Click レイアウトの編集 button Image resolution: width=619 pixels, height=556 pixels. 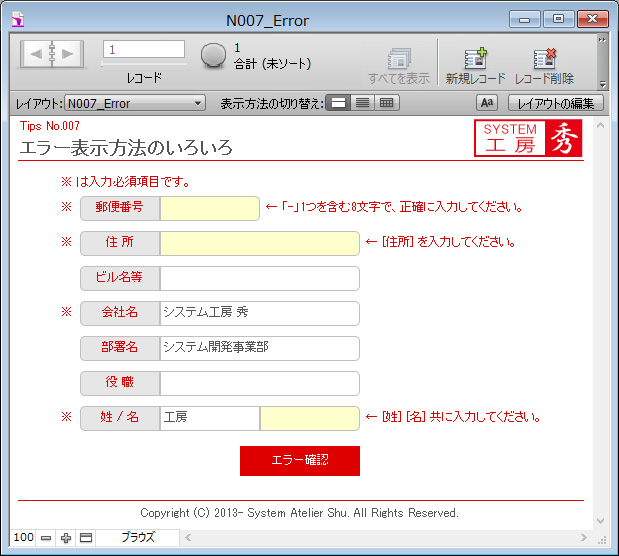pos(555,103)
